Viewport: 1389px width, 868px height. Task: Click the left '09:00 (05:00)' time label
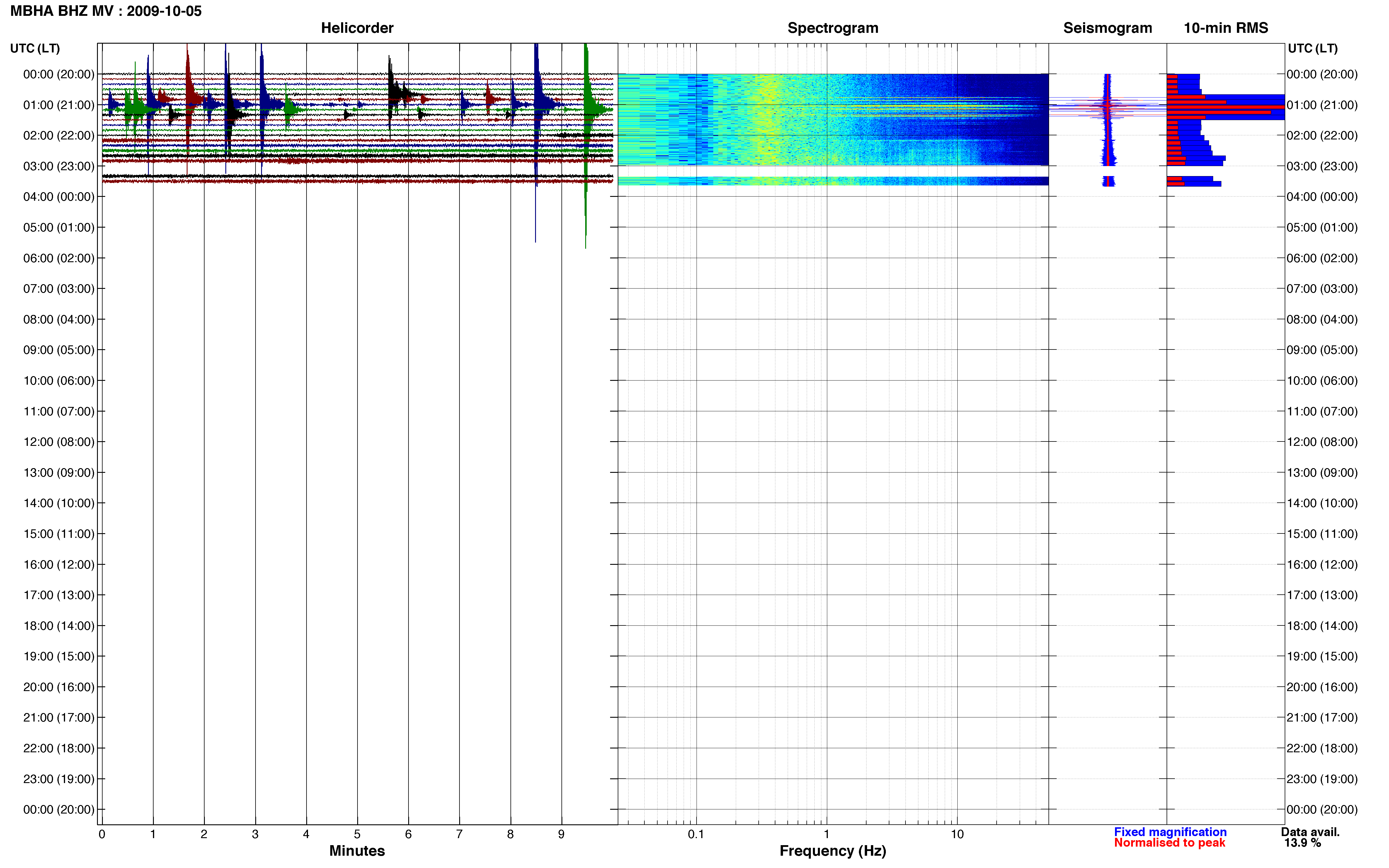[59, 350]
